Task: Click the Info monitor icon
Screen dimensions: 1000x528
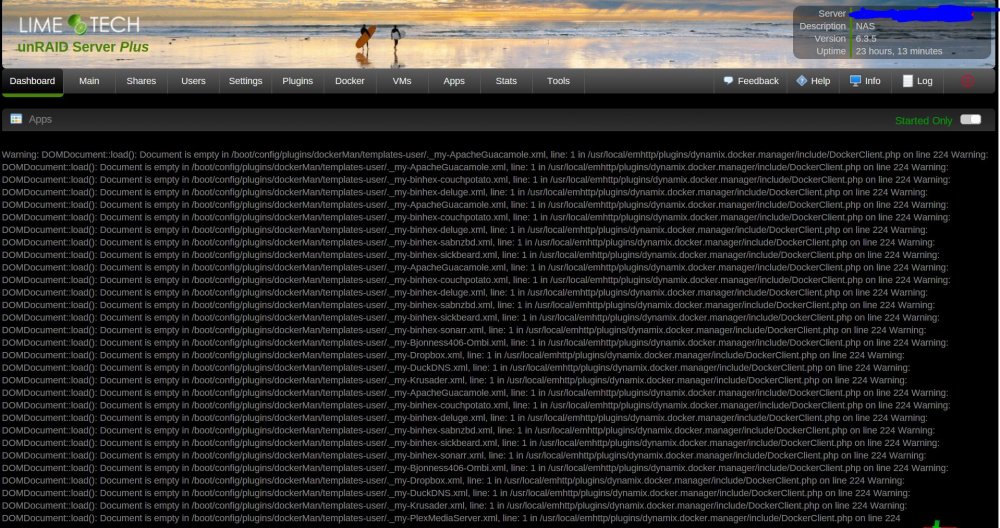Action: tap(855, 81)
